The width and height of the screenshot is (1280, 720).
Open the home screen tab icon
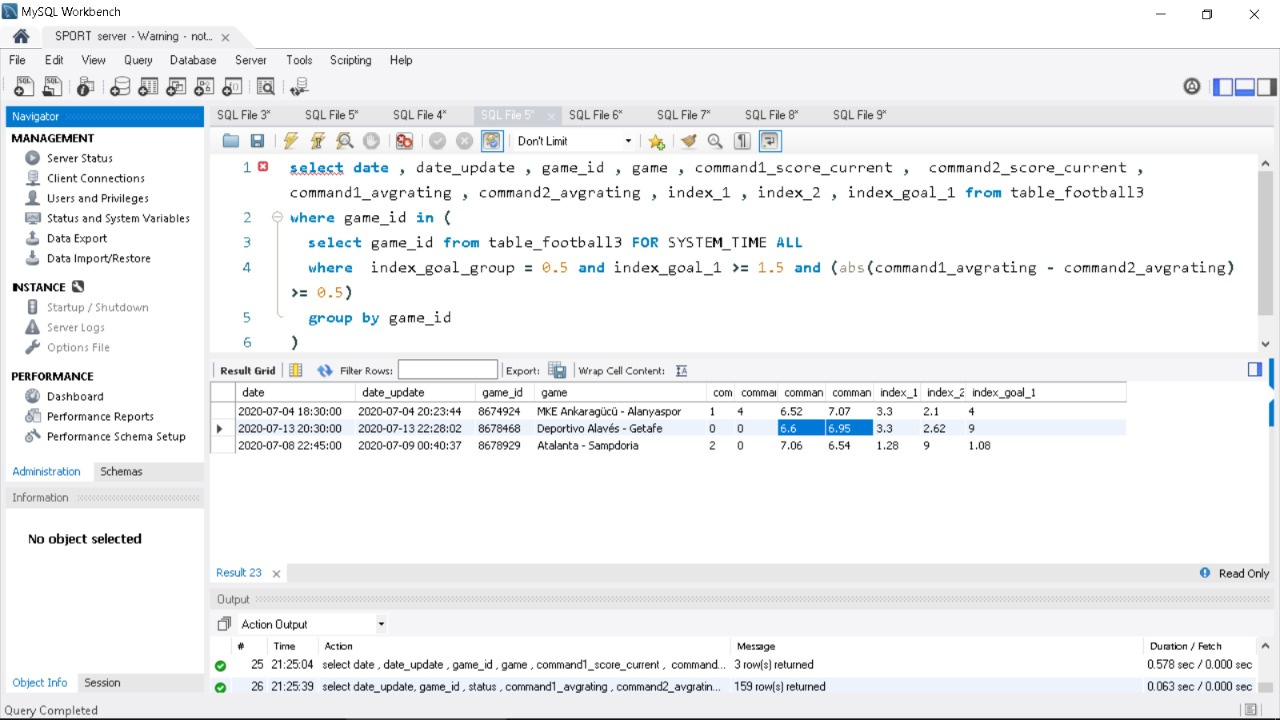point(20,36)
